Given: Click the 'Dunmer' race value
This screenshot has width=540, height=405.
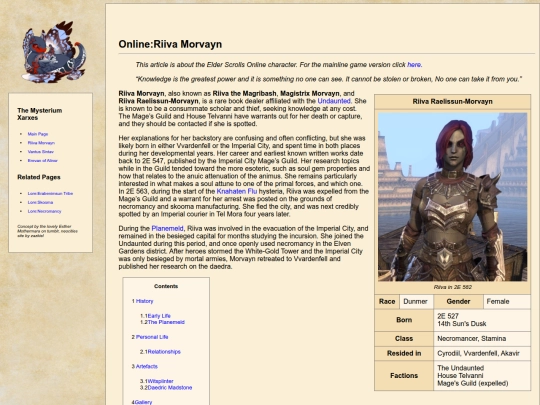Looking at the screenshot, I should tap(415, 302).
